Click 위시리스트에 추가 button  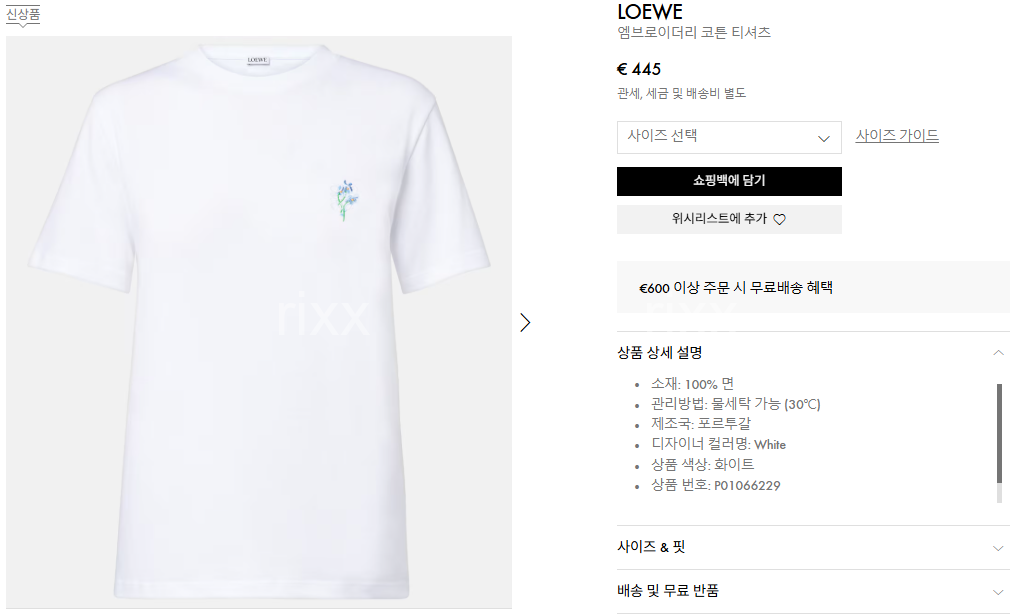tap(729, 219)
